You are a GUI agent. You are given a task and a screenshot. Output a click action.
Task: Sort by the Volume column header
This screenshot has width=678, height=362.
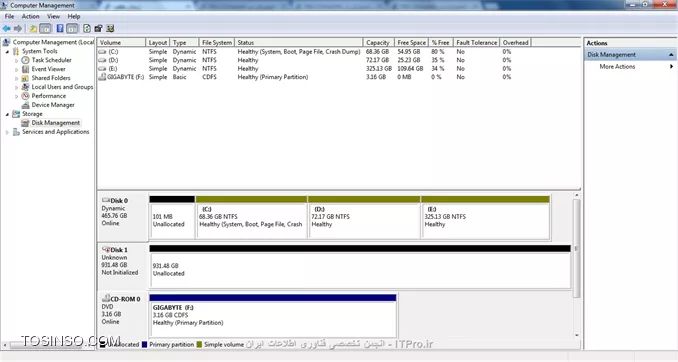[122, 42]
